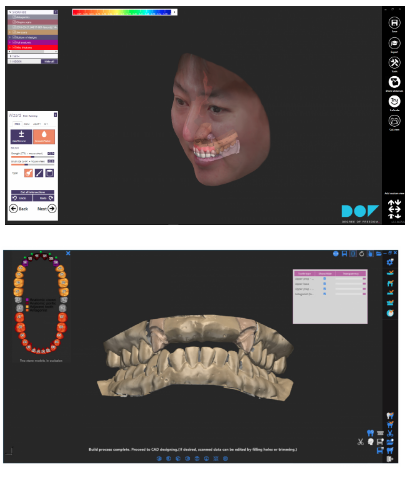Expand the red group row arrow
409x480 pixels.
click(10, 47)
